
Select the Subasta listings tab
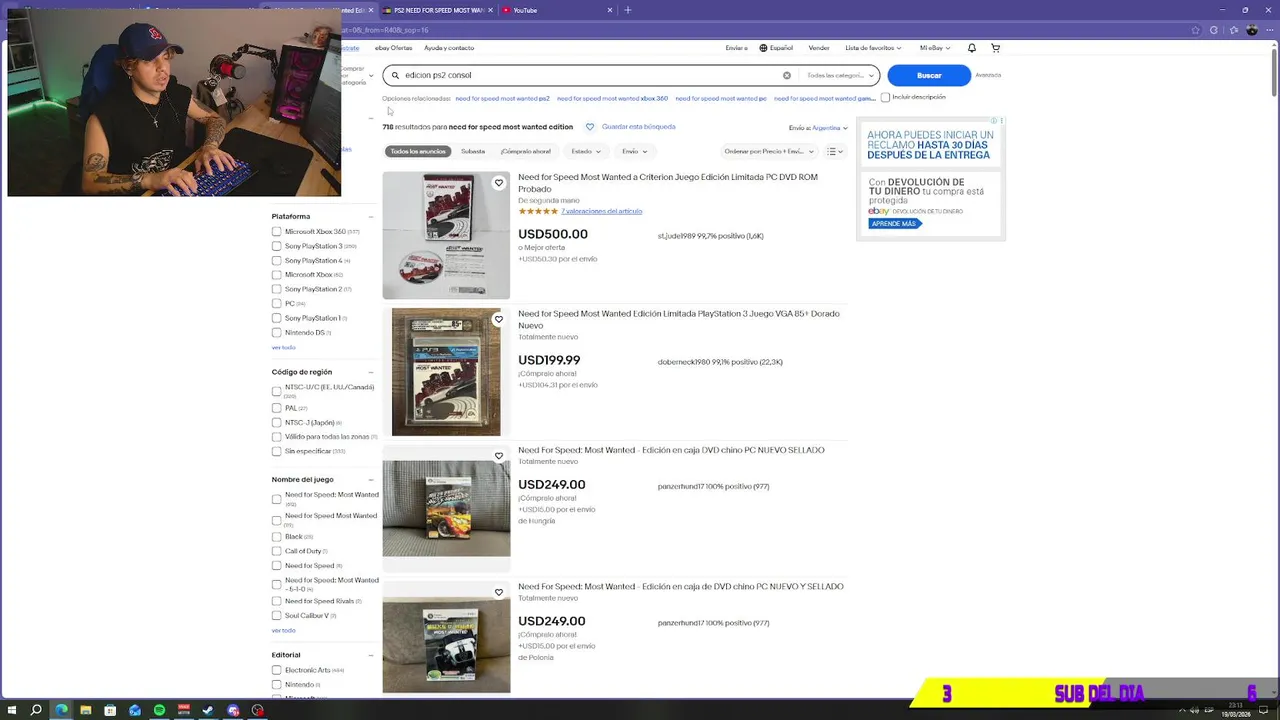[x=473, y=151]
